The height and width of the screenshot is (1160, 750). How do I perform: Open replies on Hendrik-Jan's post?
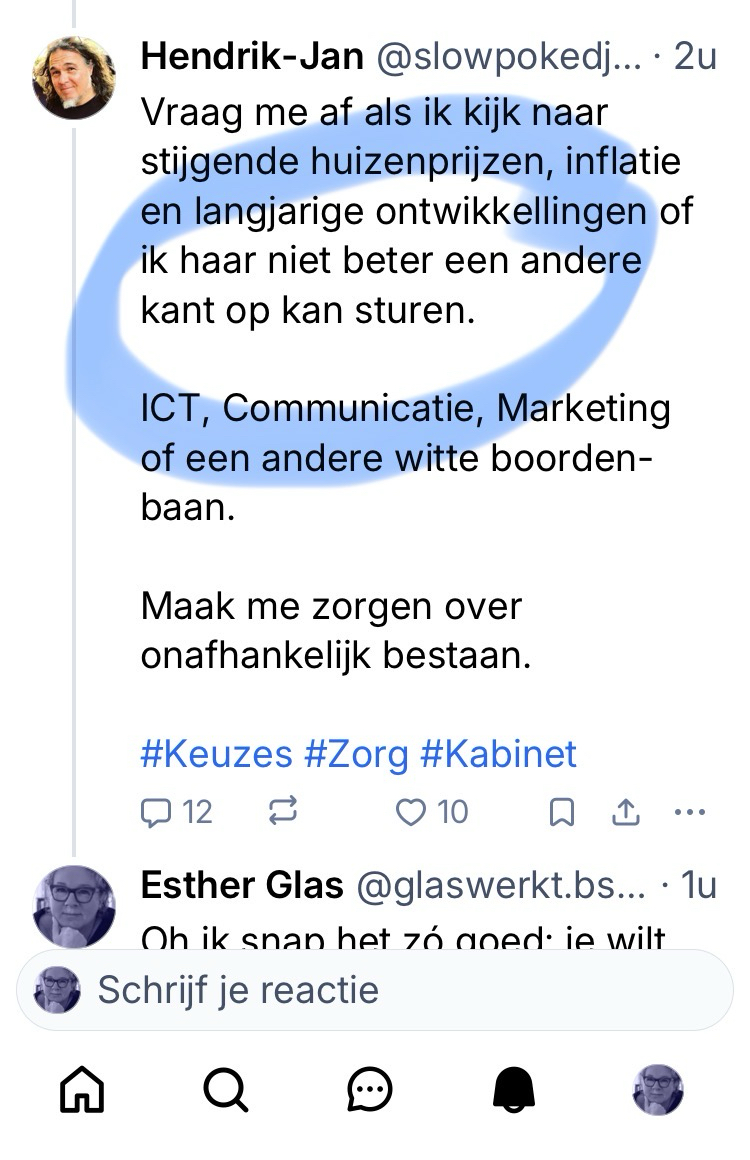[x=176, y=812]
